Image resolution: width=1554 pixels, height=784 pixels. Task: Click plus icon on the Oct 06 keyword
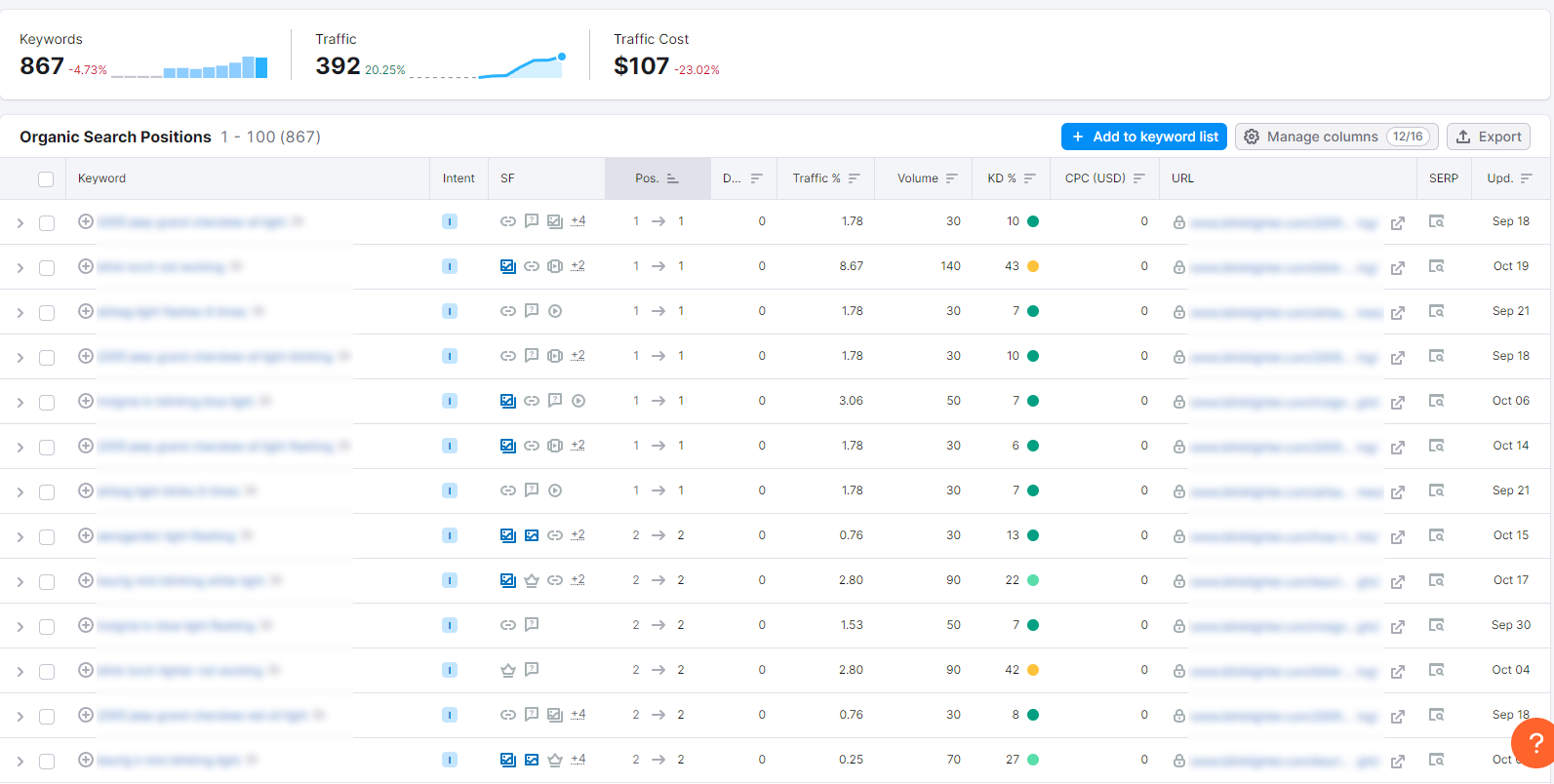pyautogui.click(x=86, y=401)
